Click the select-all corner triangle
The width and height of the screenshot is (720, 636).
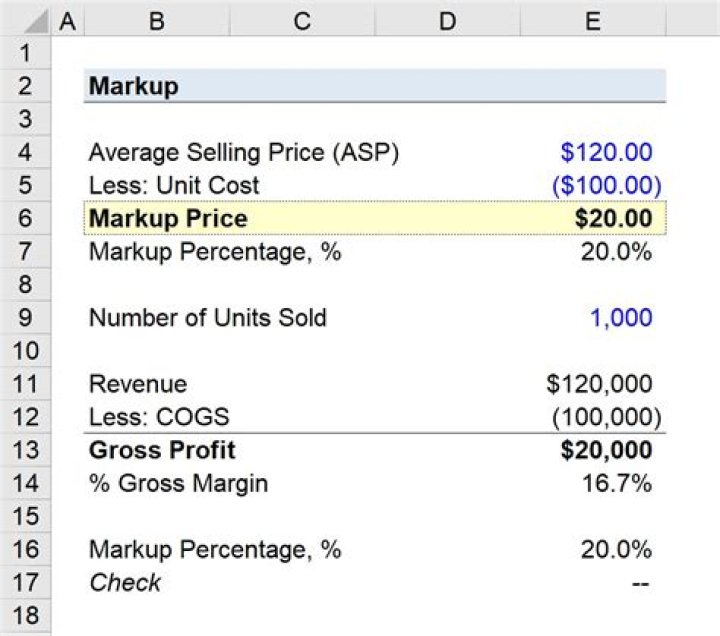click(36, 22)
